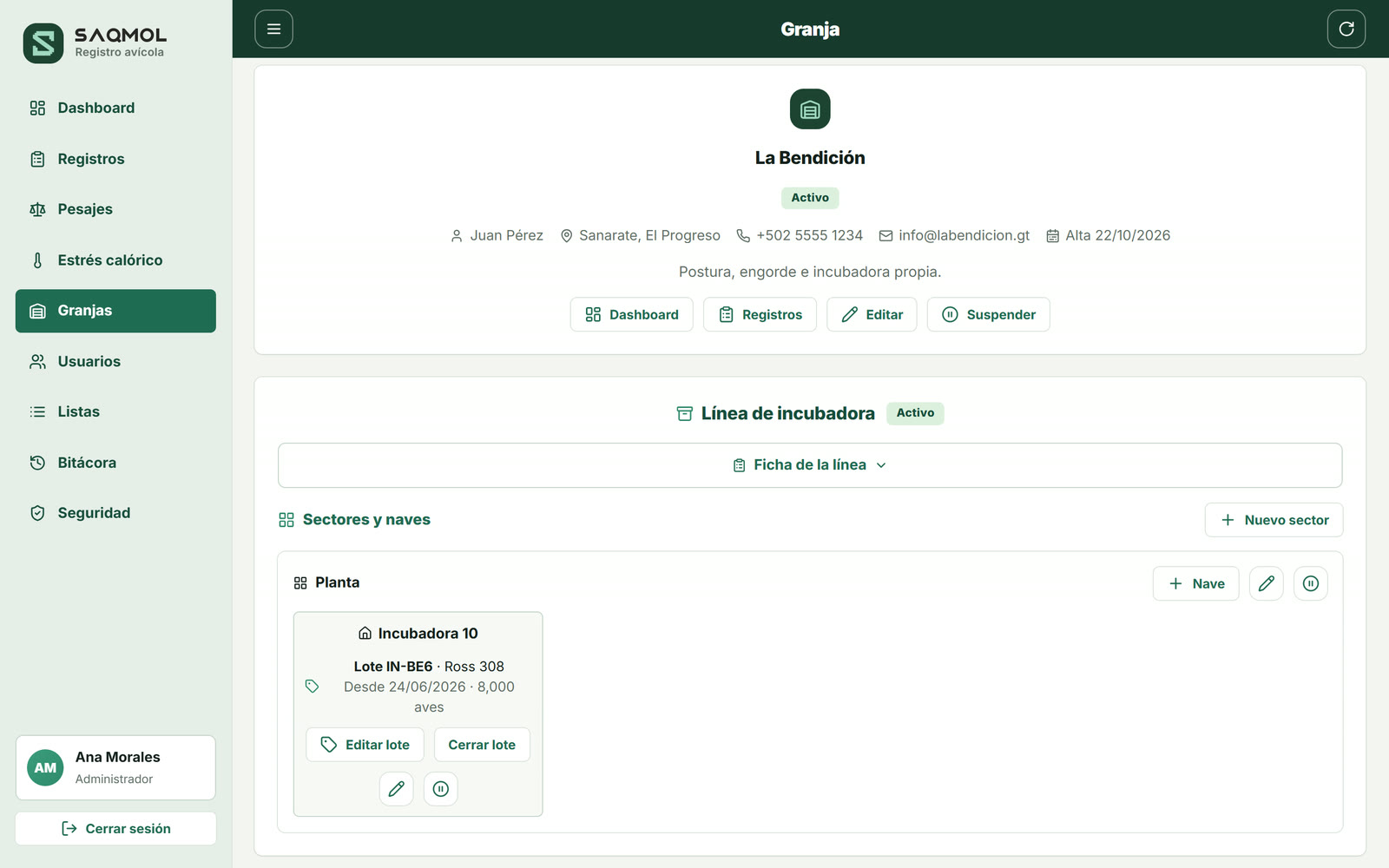Edit Incubadora 10 with its pencil icon
The height and width of the screenshot is (868, 1389).
point(396,789)
